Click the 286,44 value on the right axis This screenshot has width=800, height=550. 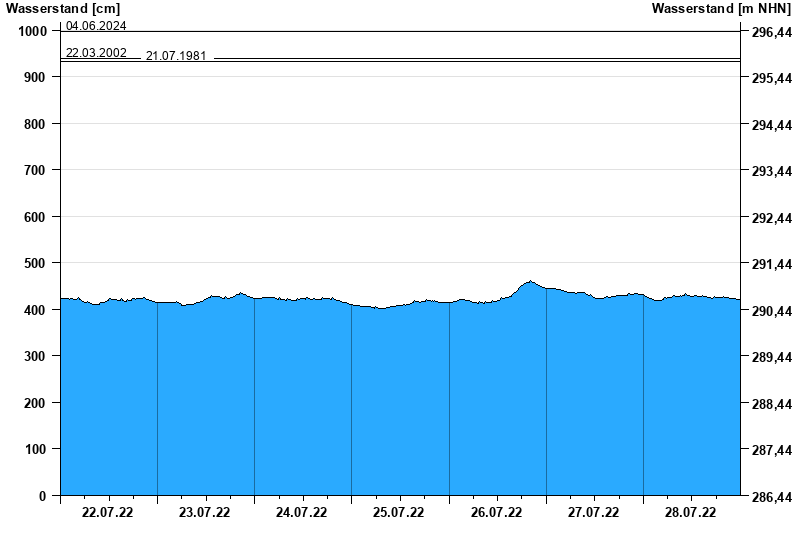tap(771, 497)
